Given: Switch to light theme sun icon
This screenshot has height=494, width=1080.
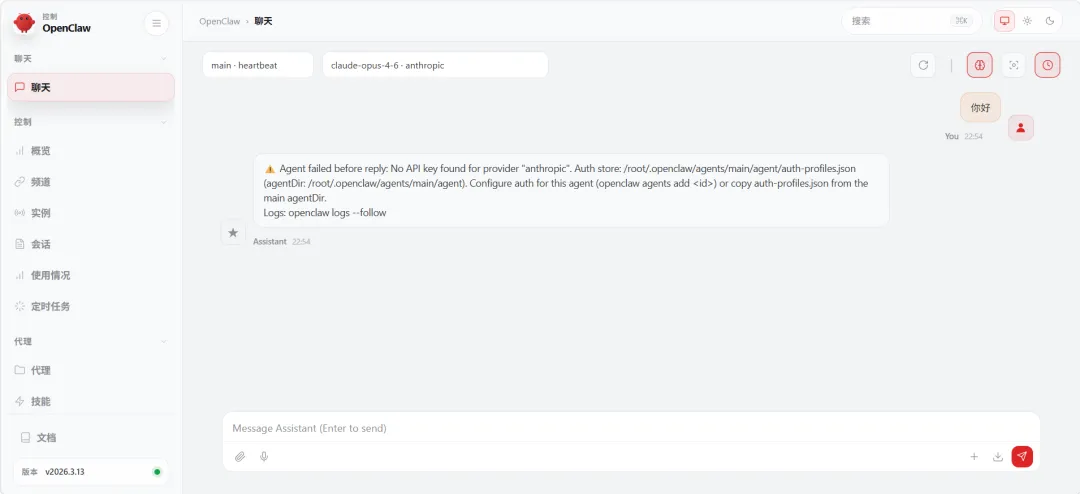Looking at the screenshot, I should pos(1027,21).
